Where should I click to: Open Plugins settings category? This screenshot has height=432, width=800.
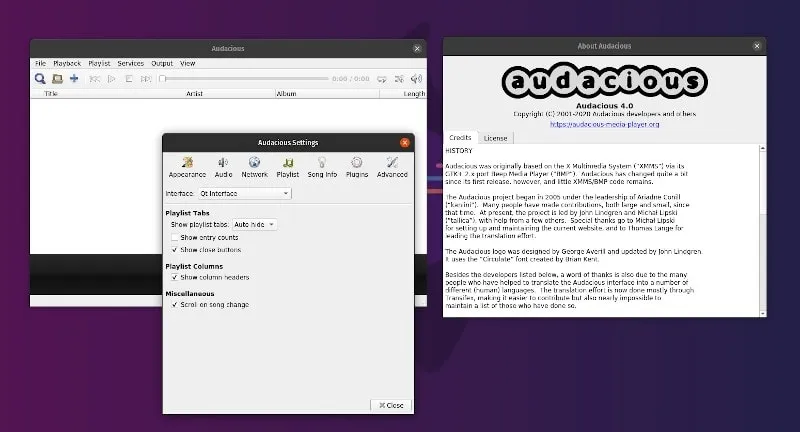(356, 166)
